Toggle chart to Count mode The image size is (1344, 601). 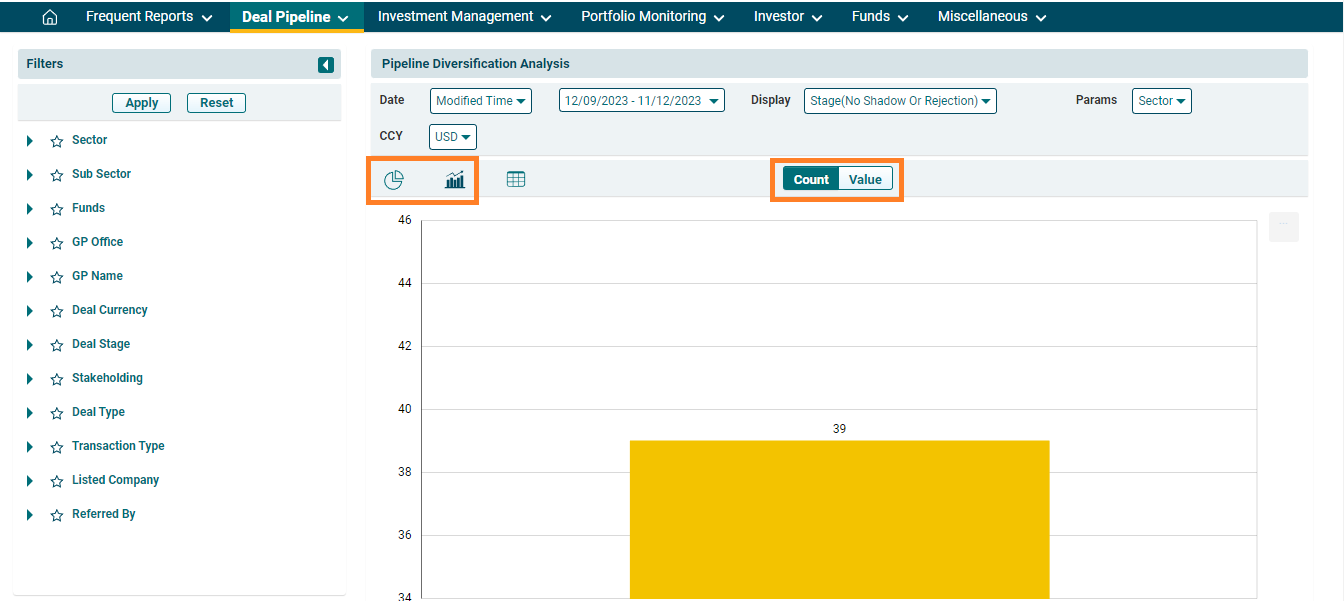811,179
